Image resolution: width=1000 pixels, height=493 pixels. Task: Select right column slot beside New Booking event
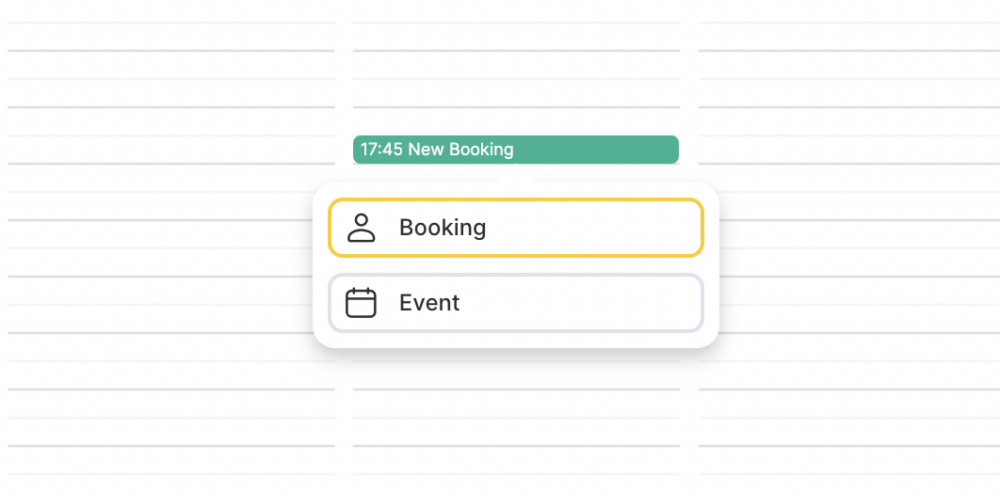(x=849, y=149)
